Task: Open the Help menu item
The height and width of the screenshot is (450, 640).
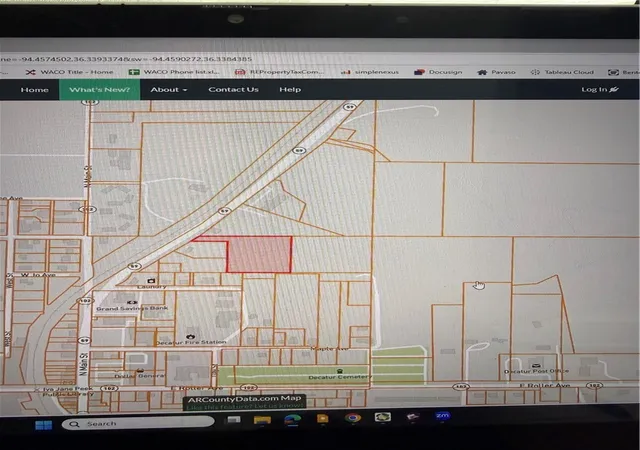Action: coord(290,89)
